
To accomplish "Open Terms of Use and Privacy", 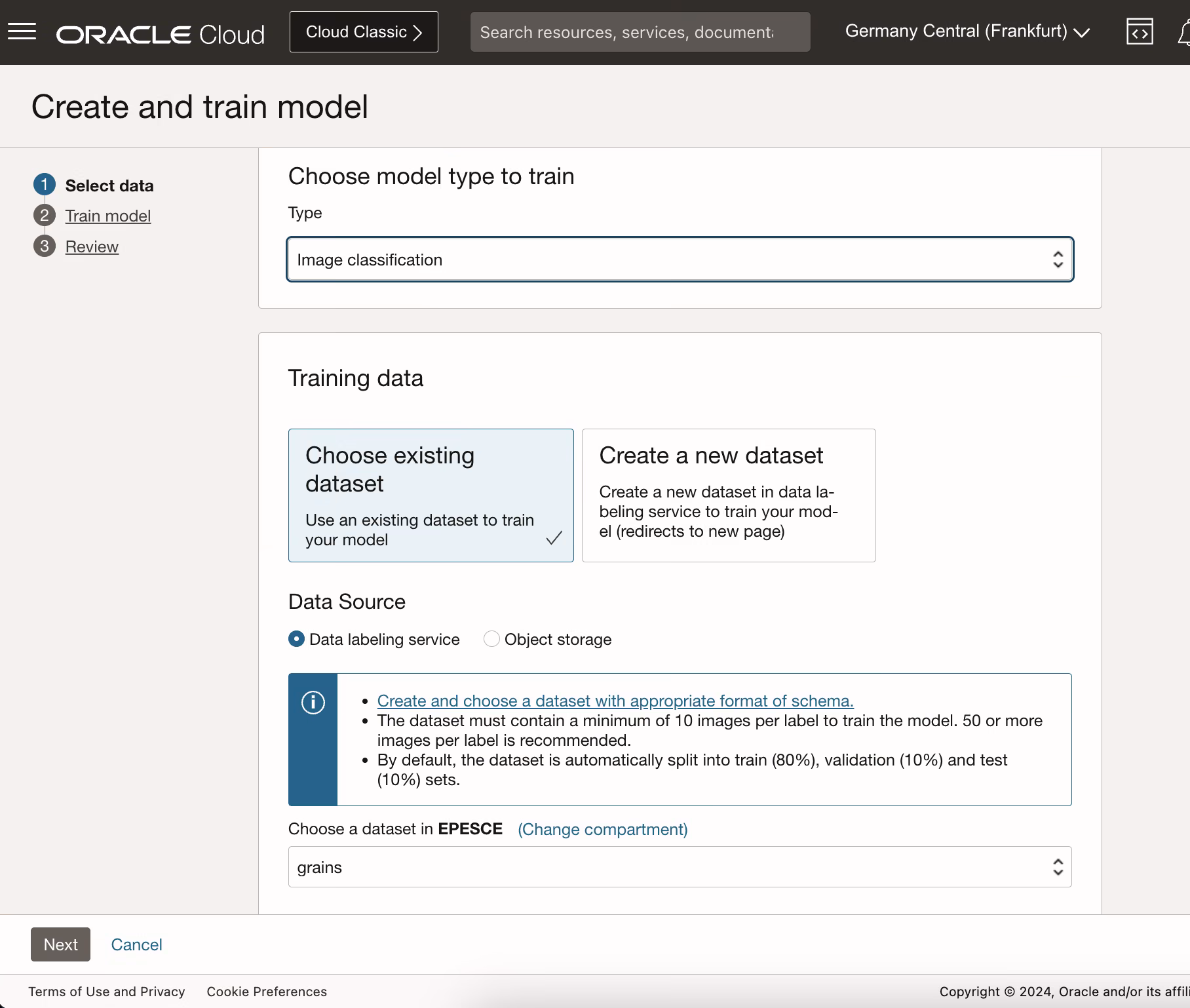I will pos(107,992).
